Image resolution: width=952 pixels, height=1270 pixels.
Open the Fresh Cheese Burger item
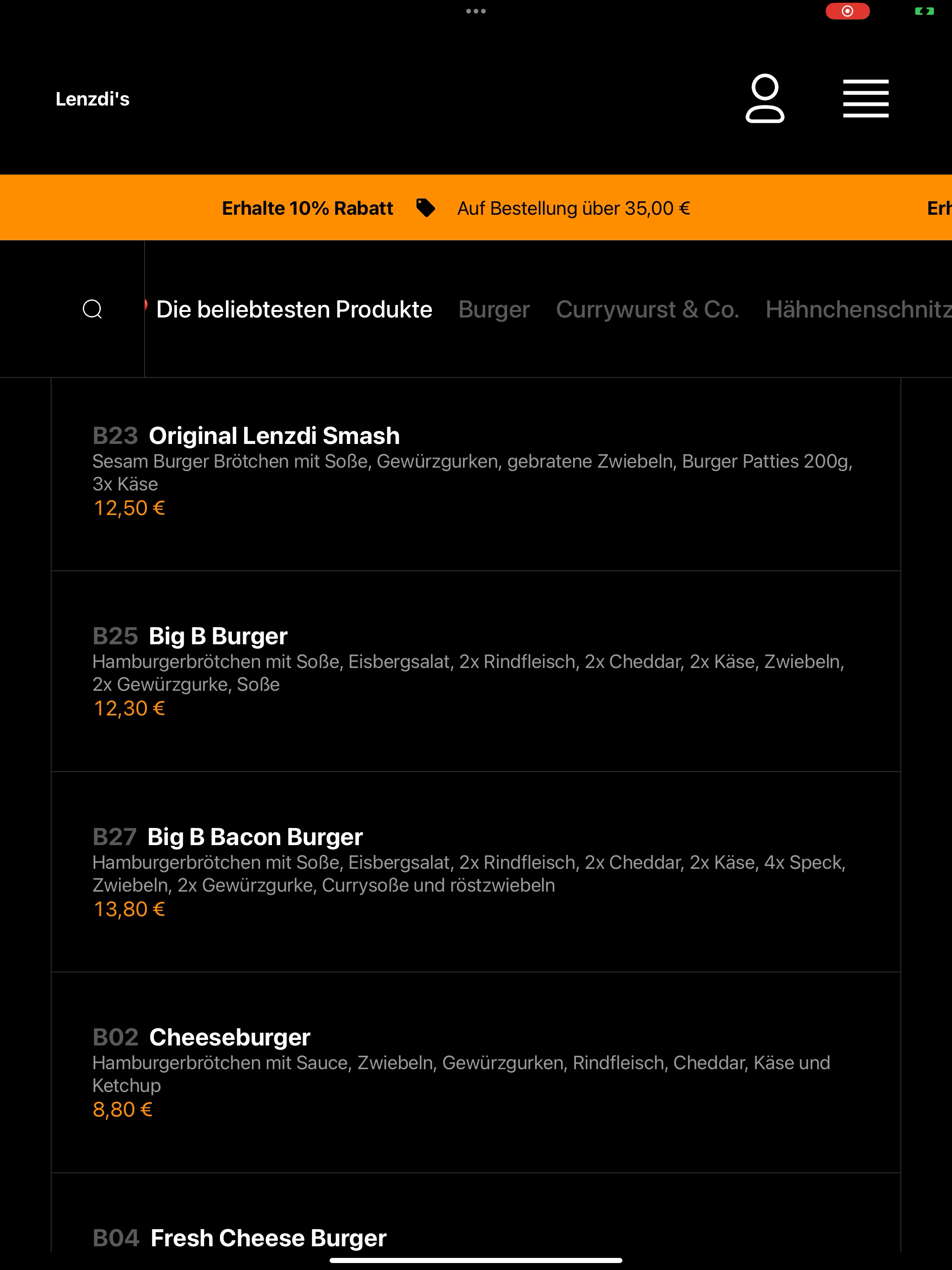point(476,1212)
